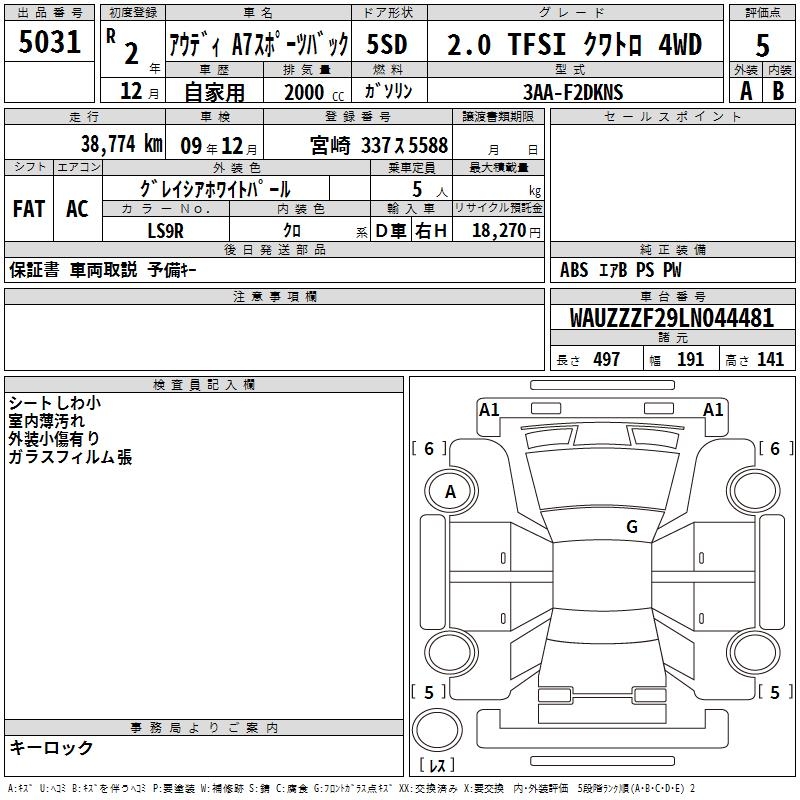The height and width of the screenshot is (800, 800).
Task: Click the color number LS9R
Action: pos(166,230)
